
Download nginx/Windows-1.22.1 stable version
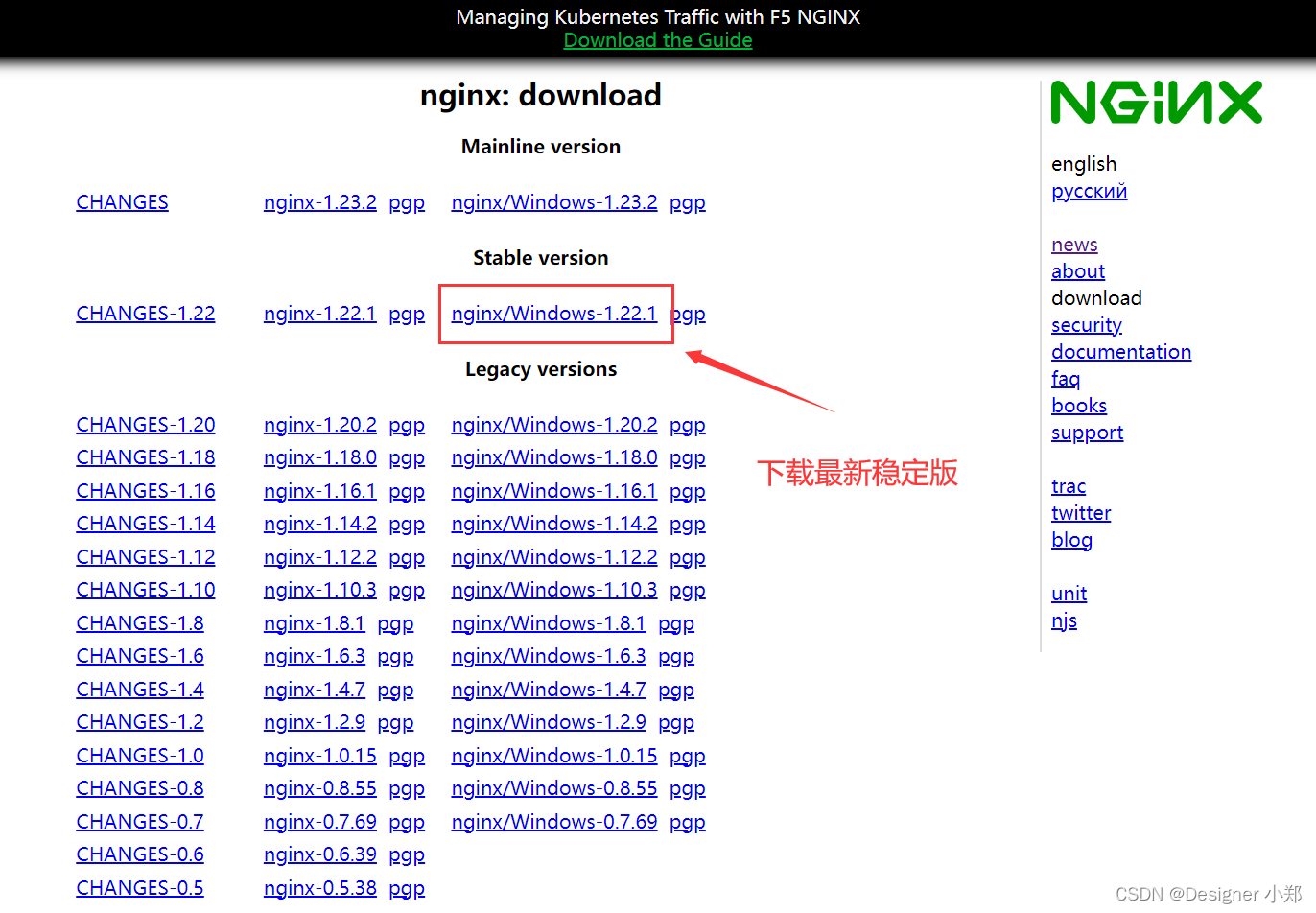(554, 314)
